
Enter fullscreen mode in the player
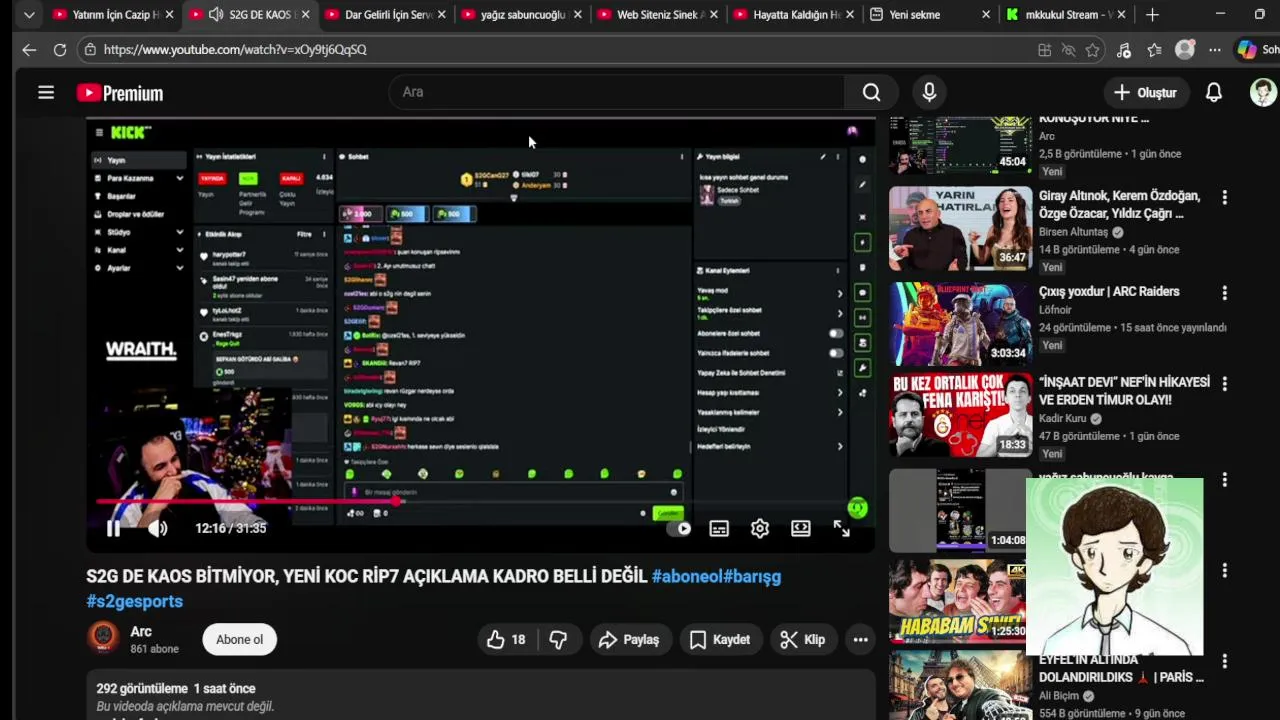tap(842, 528)
